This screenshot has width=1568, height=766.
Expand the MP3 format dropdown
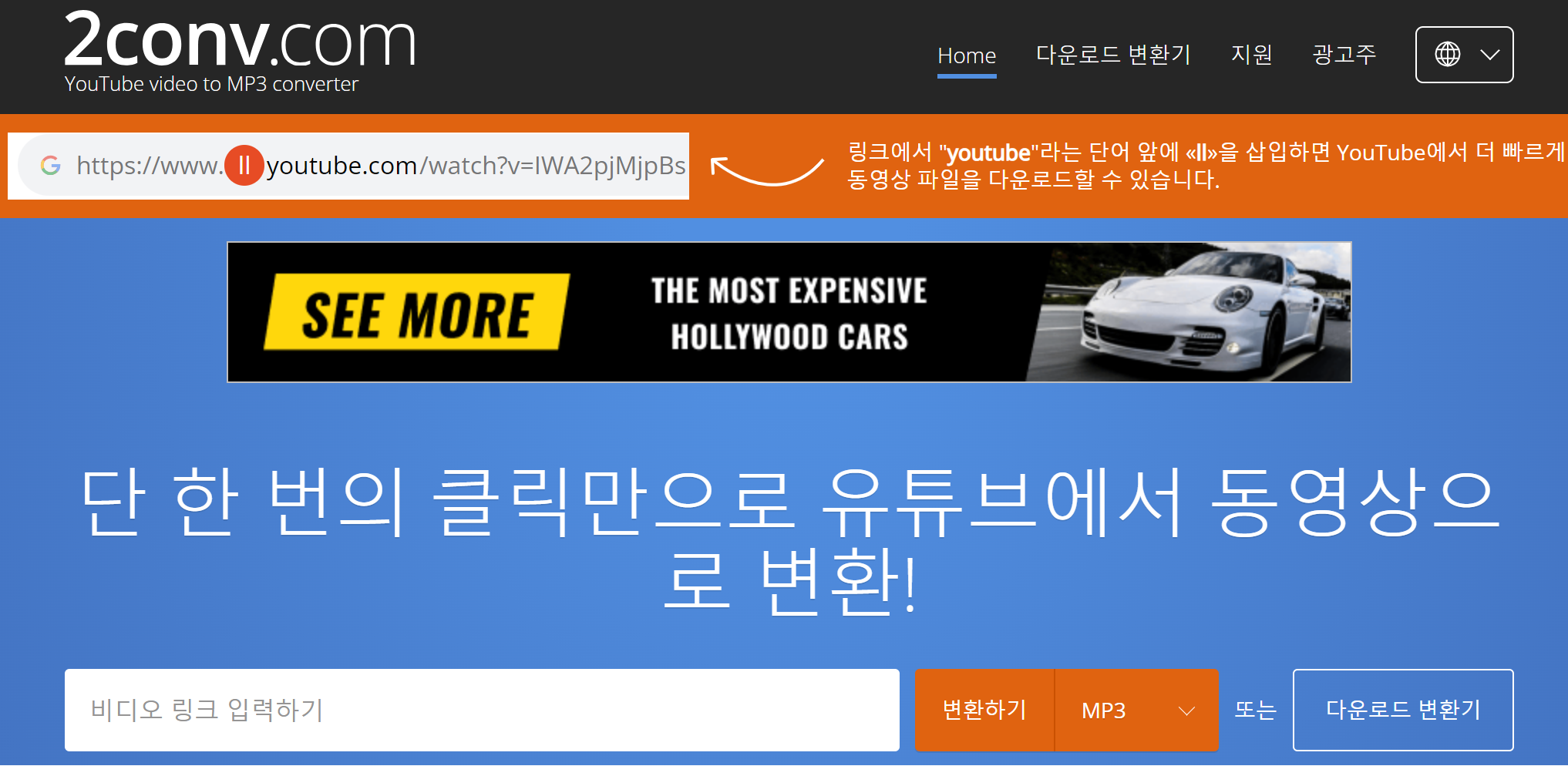pos(1137,710)
